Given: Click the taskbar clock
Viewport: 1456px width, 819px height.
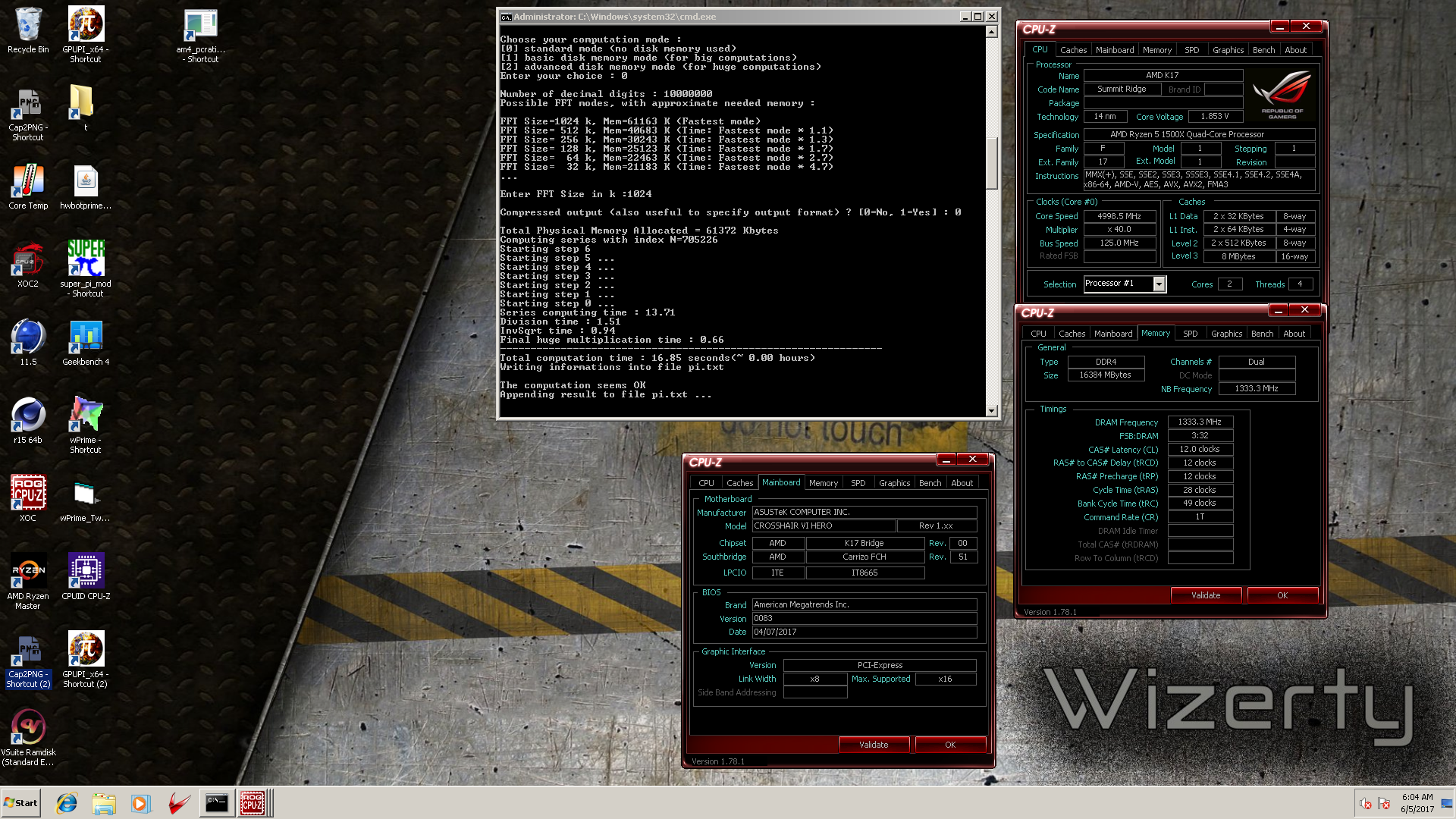Looking at the screenshot, I should tap(1417, 803).
